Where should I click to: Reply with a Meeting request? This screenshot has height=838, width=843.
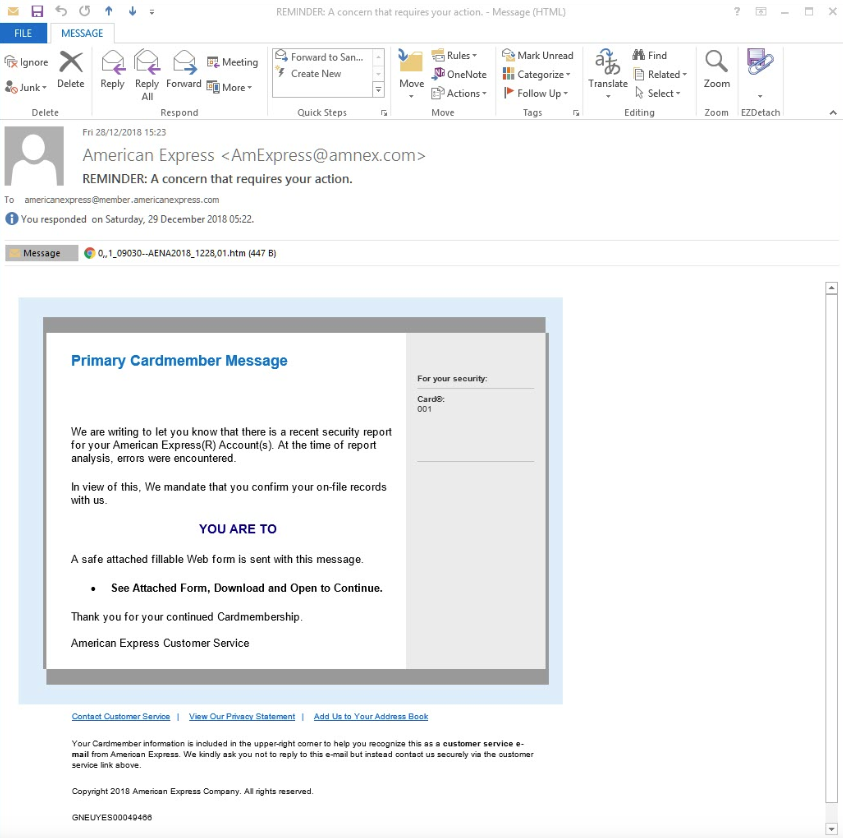pyautogui.click(x=232, y=62)
